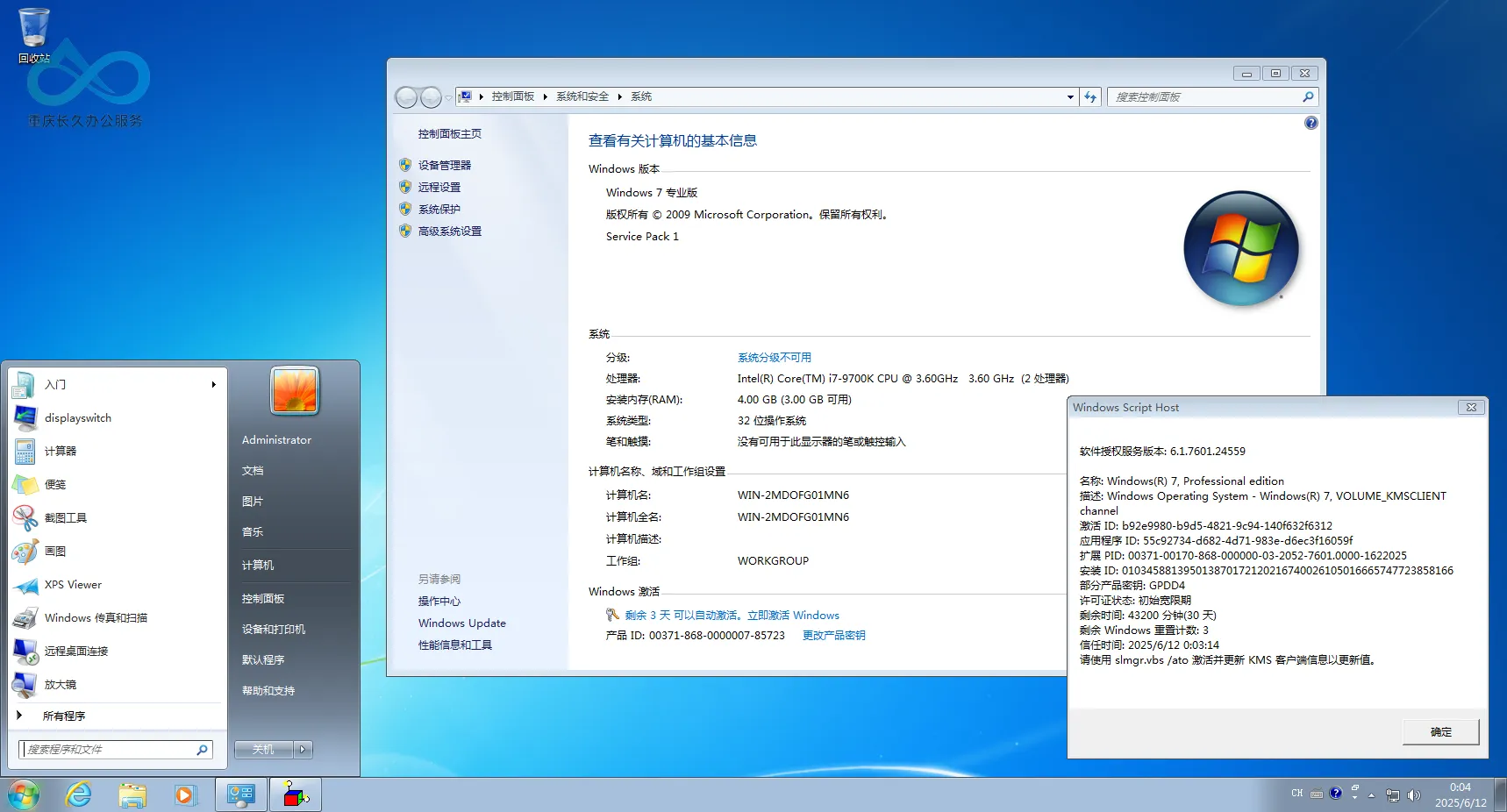Click the Start menu search magnifier
The image size is (1507, 812).
[x=203, y=750]
